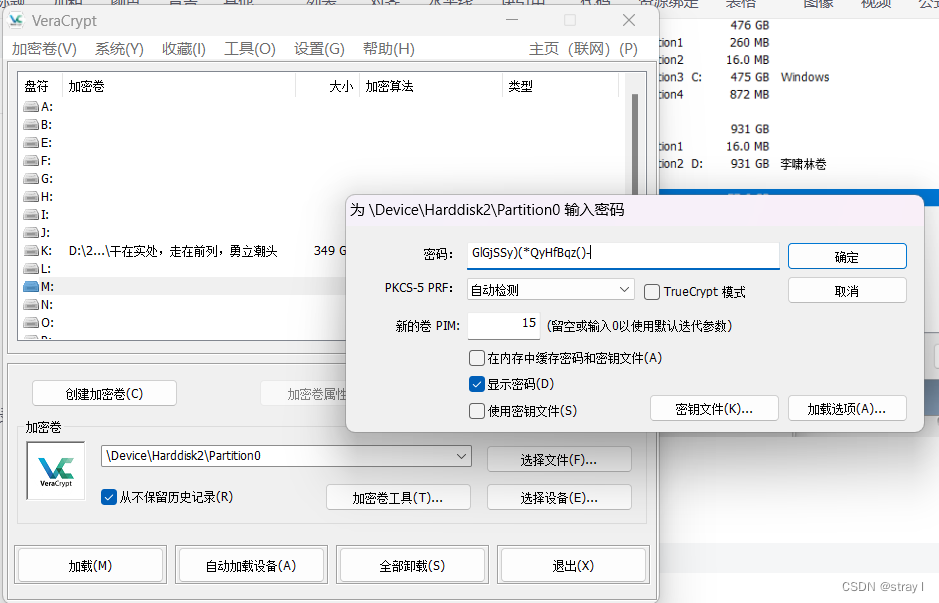Image resolution: width=939 pixels, height=603 pixels.
Task: Click the 大小 column header
Action: pos(328,86)
